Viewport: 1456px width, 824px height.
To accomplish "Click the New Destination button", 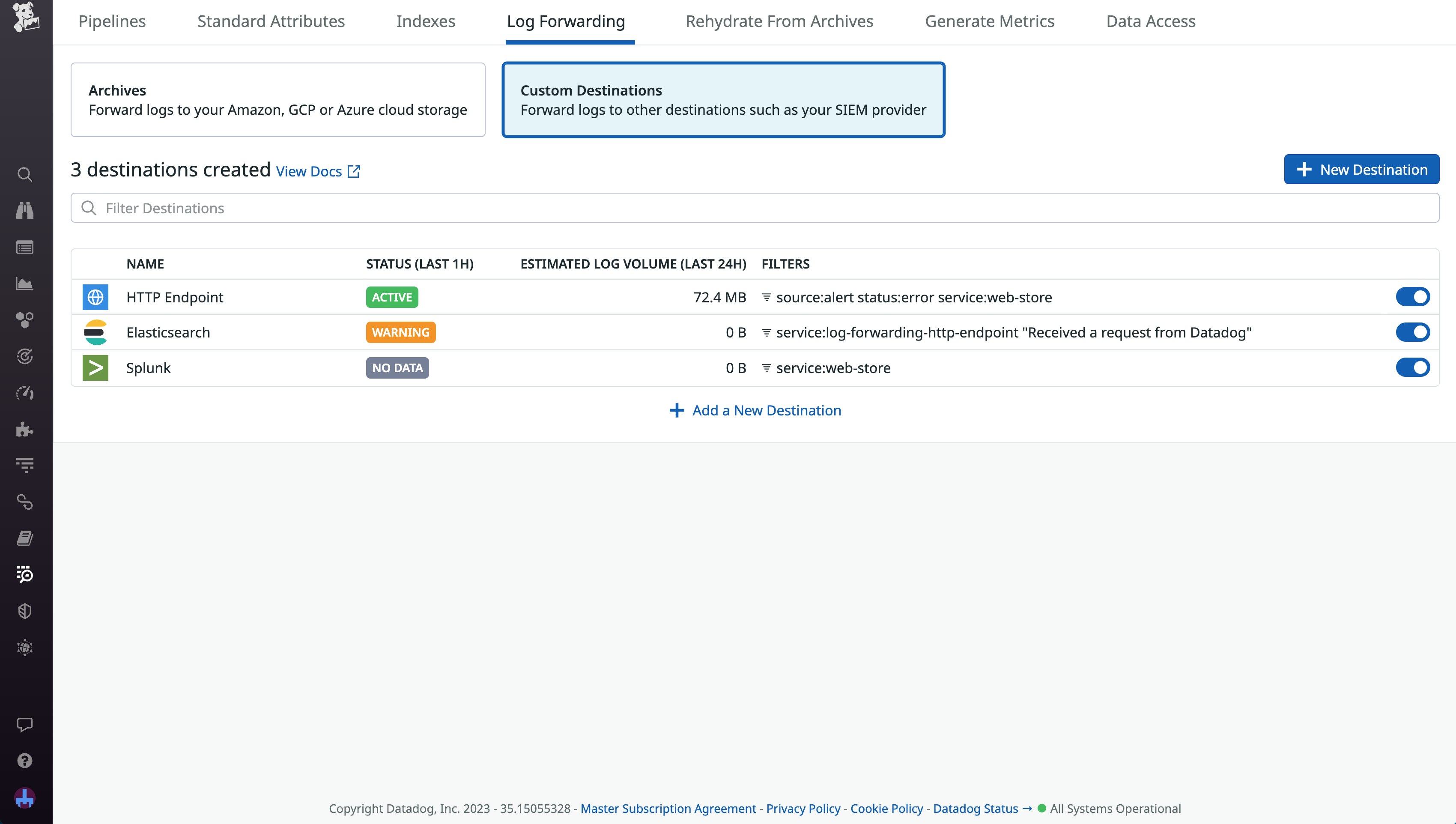I will click(x=1361, y=169).
